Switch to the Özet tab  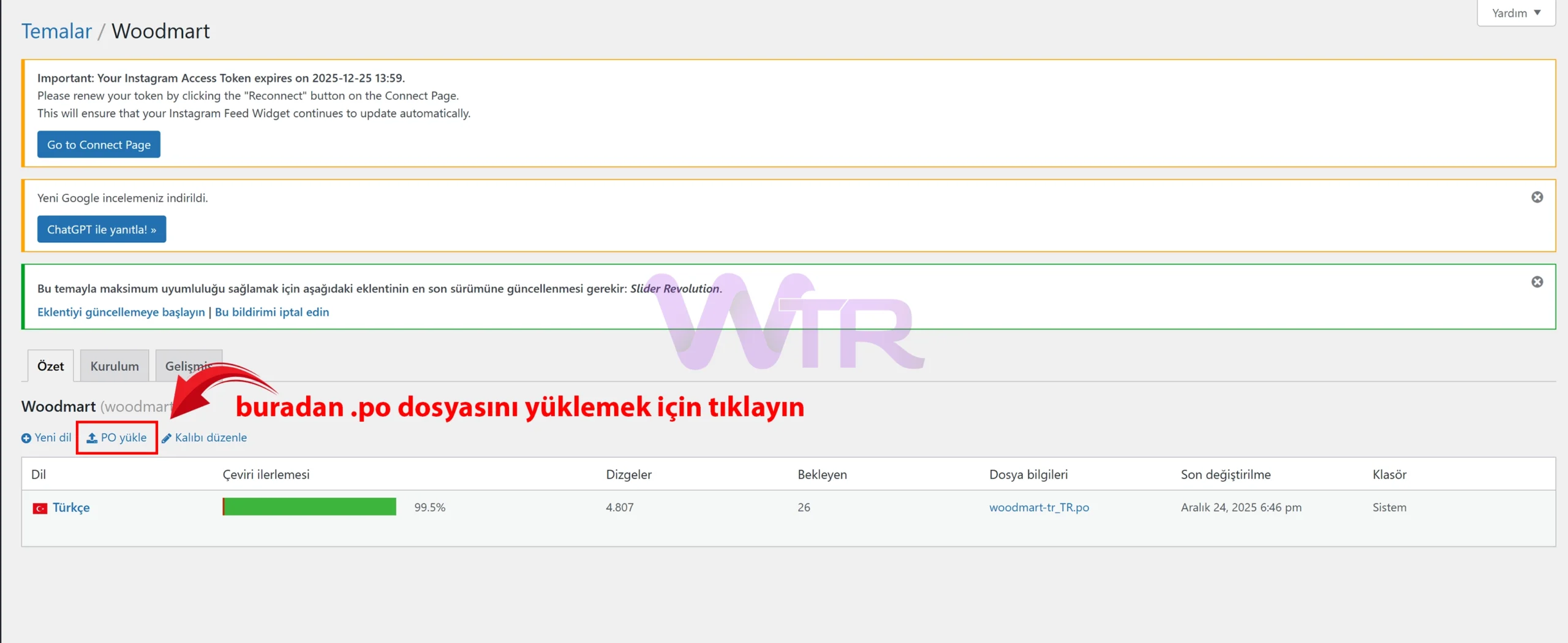(x=50, y=366)
